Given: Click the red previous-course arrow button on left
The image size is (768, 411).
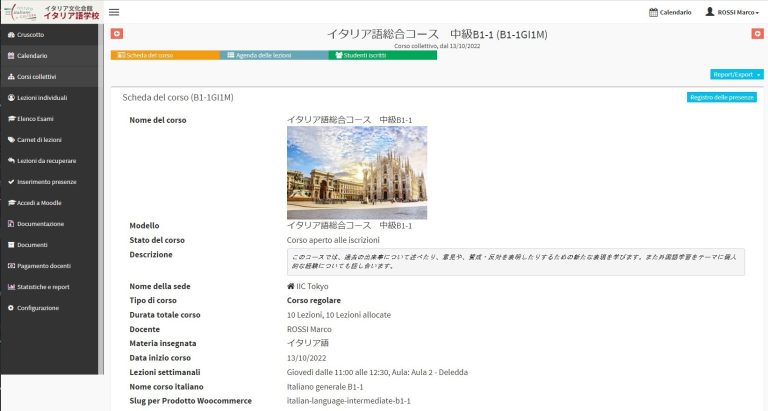Looking at the screenshot, I should coord(116,34).
